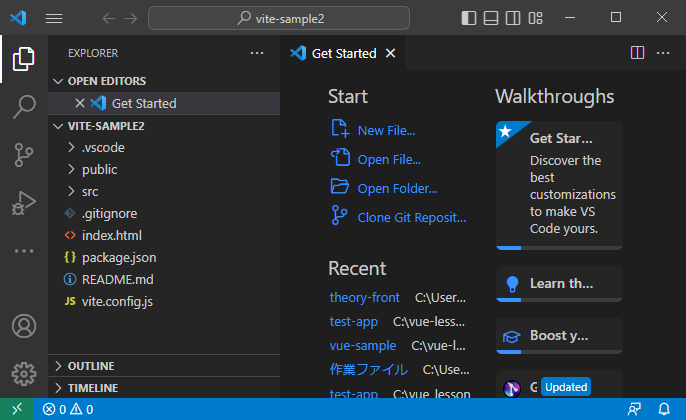Open notifications bell in status bar
This screenshot has width=686, height=420.
coord(664,409)
